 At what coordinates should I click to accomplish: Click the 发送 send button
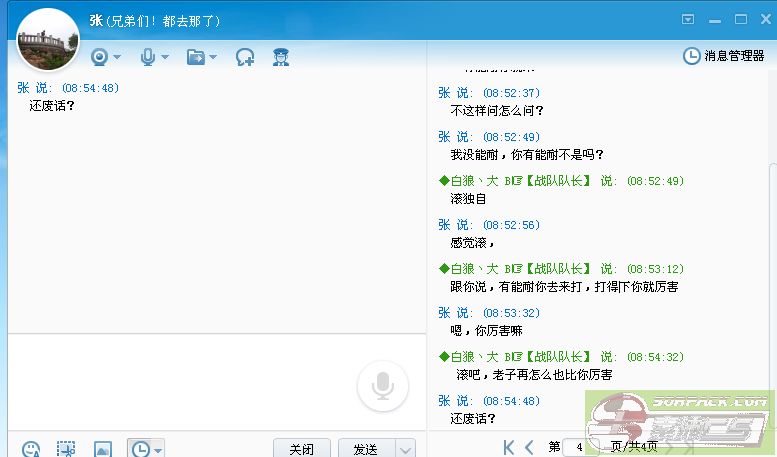coord(365,449)
